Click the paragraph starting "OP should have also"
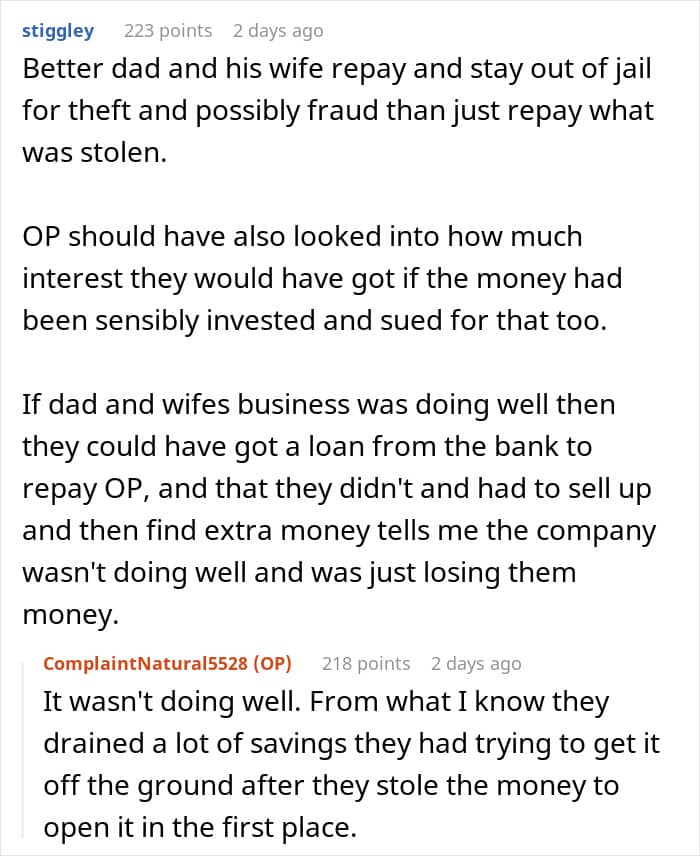Viewport: 700px width, 856px height. click(x=322, y=279)
